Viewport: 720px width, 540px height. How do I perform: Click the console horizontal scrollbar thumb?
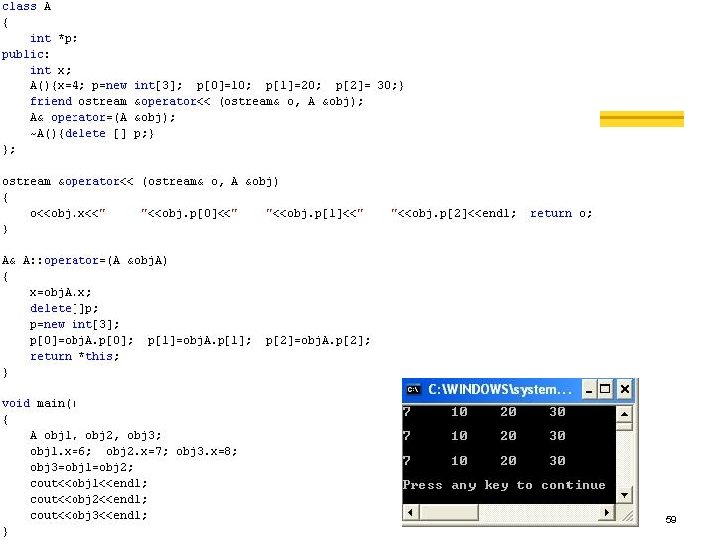[449, 512]
